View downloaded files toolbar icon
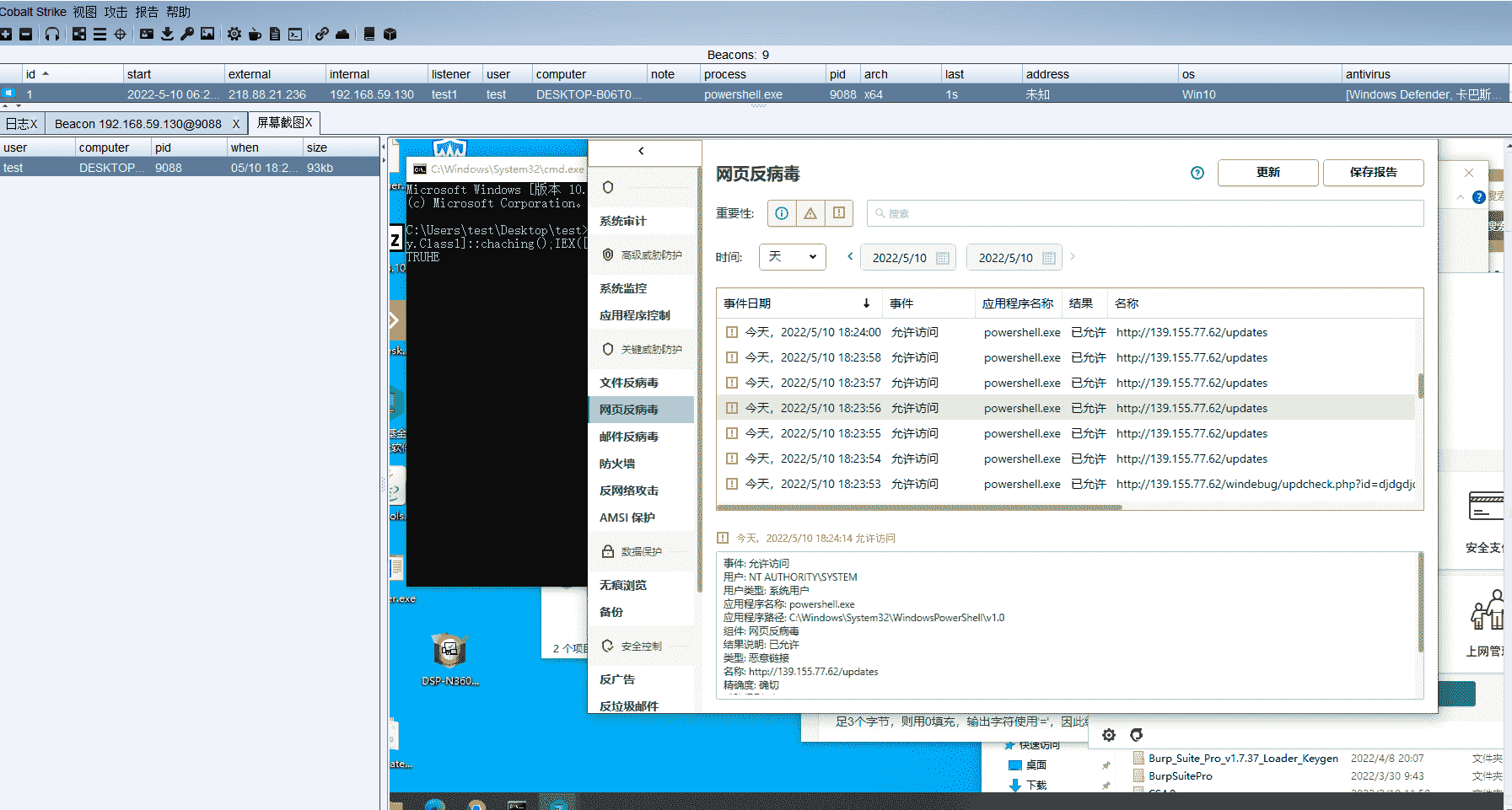 click(x=167, y=34)
